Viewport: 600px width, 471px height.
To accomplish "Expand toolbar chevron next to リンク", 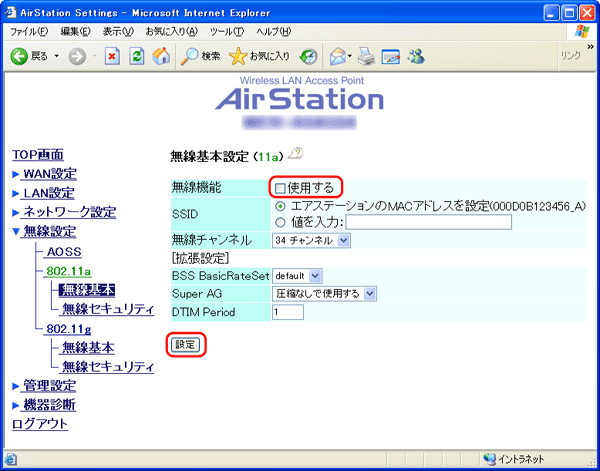I will pyautogui.click(x=590, y=47).
